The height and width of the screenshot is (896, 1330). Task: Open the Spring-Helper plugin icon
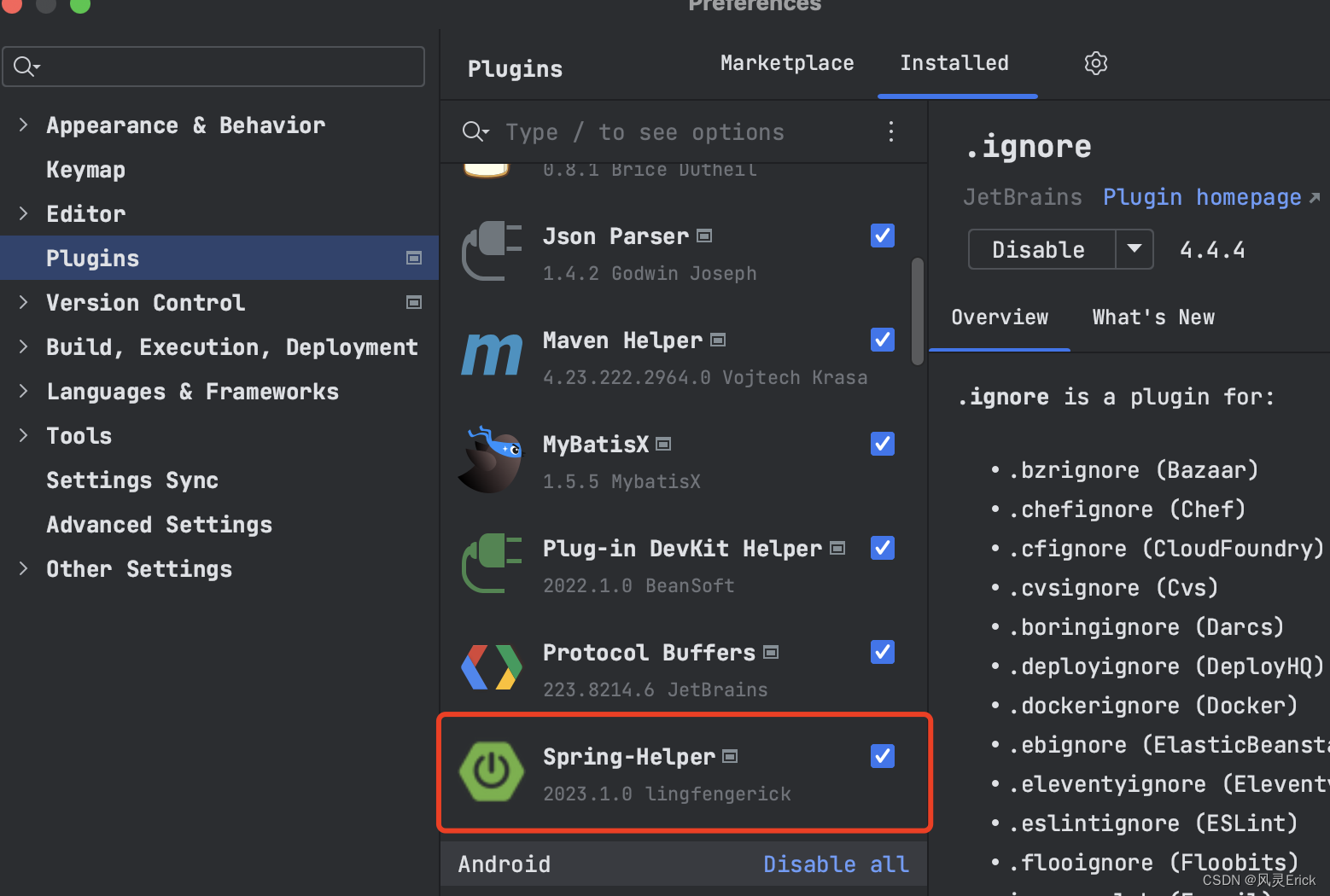tap(491, 772)
